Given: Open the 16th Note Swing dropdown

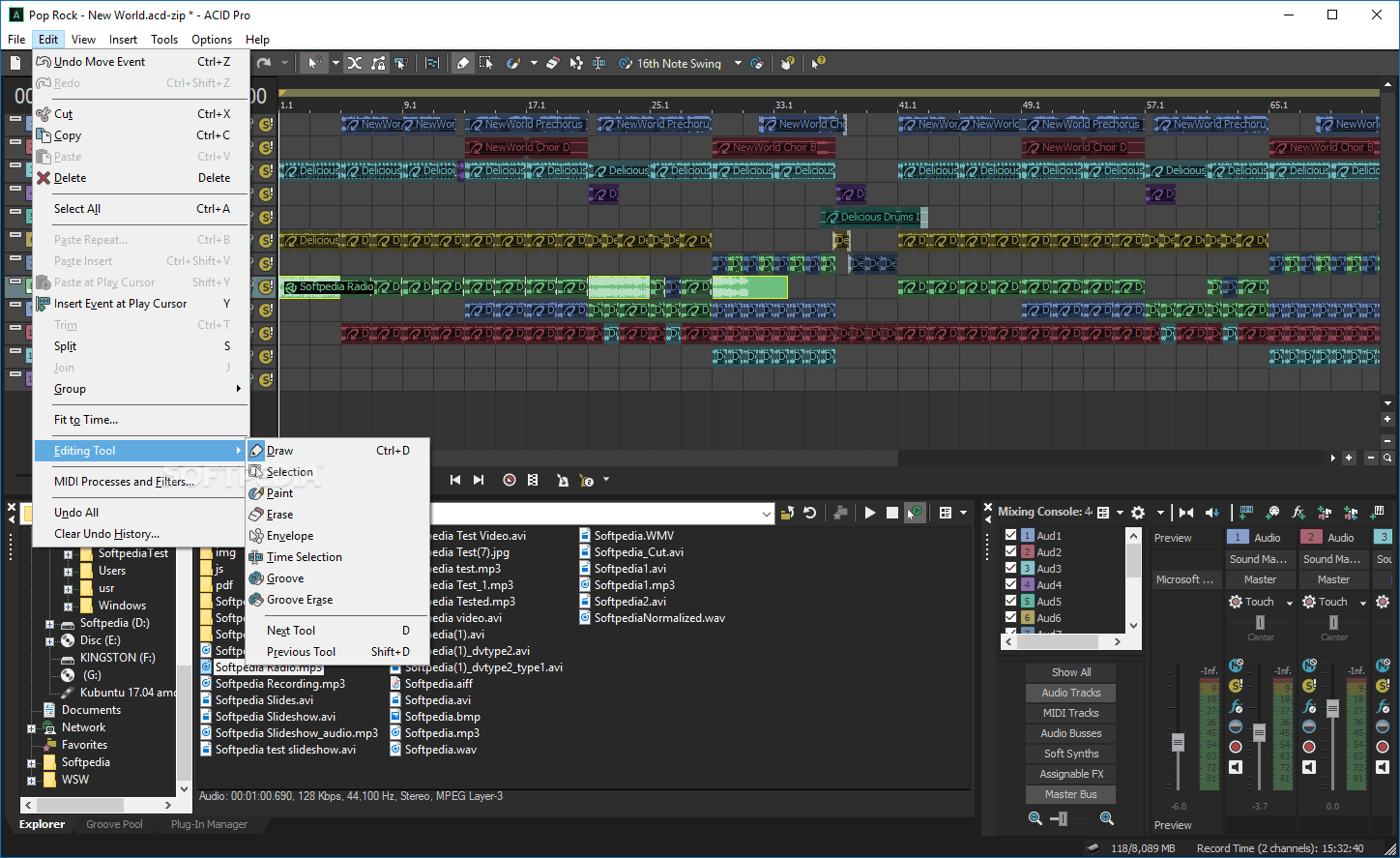Looking at the screenshot, I should coord(740,63).
